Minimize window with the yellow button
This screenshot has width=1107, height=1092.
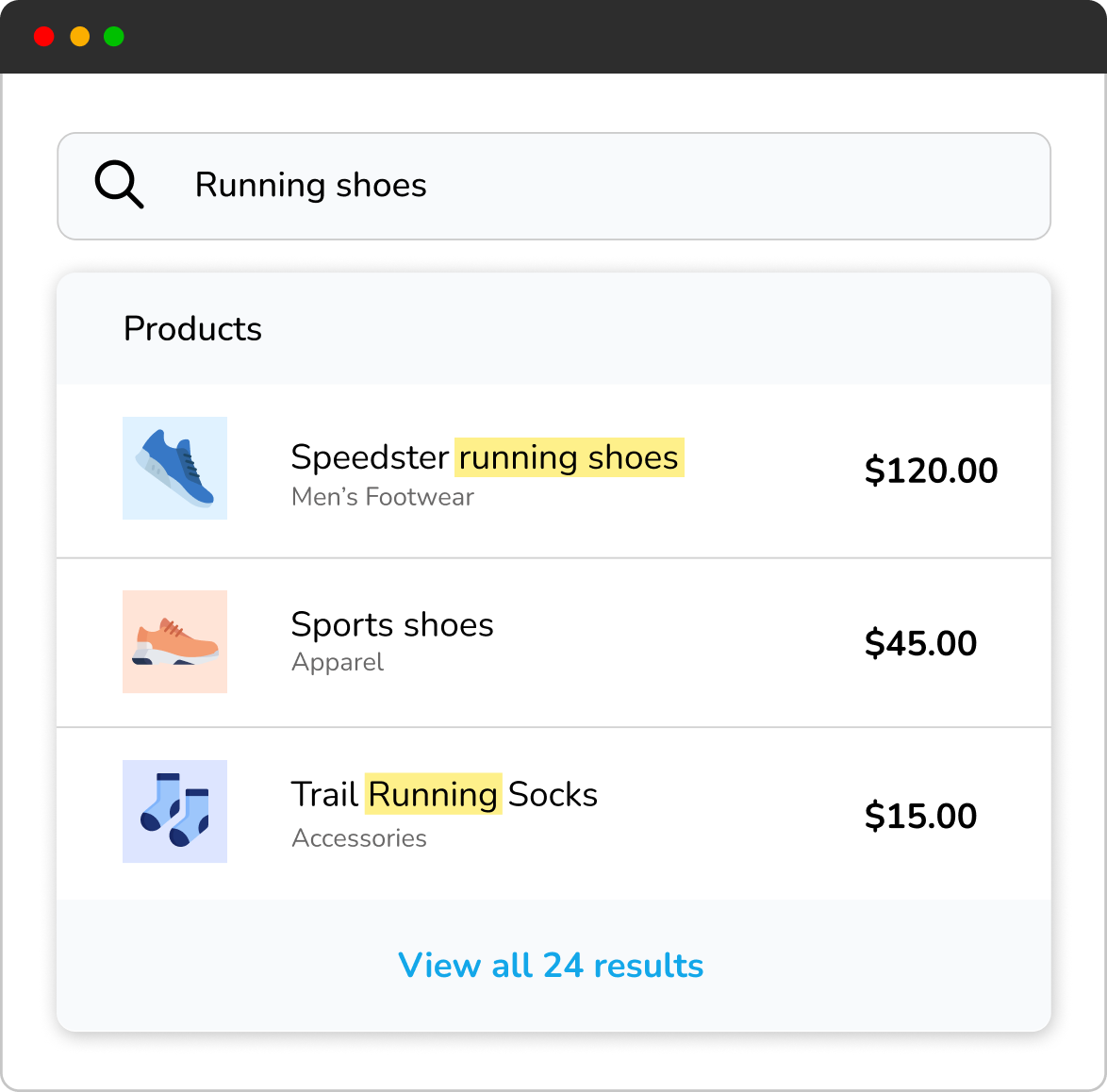[79, 37]
